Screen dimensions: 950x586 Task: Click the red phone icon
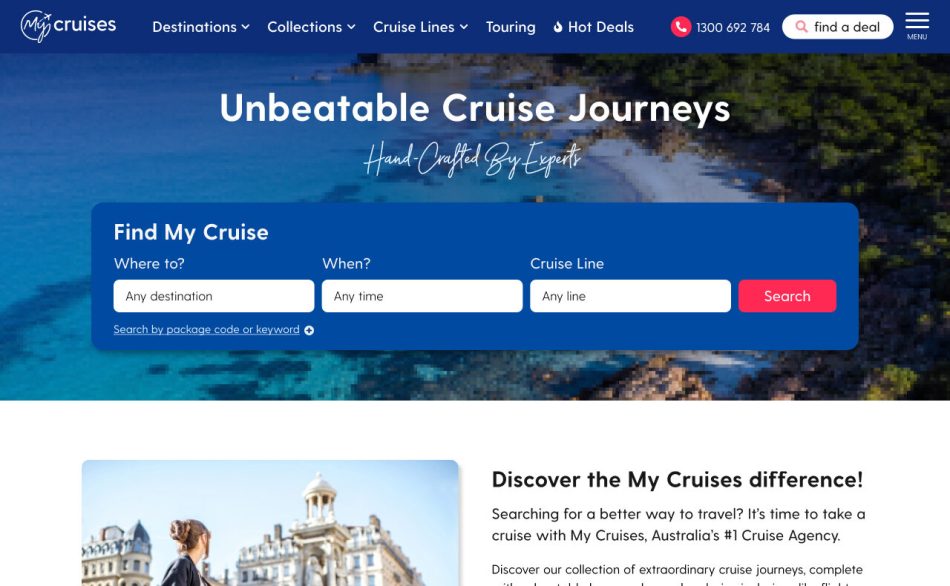[x=681, y=27]
